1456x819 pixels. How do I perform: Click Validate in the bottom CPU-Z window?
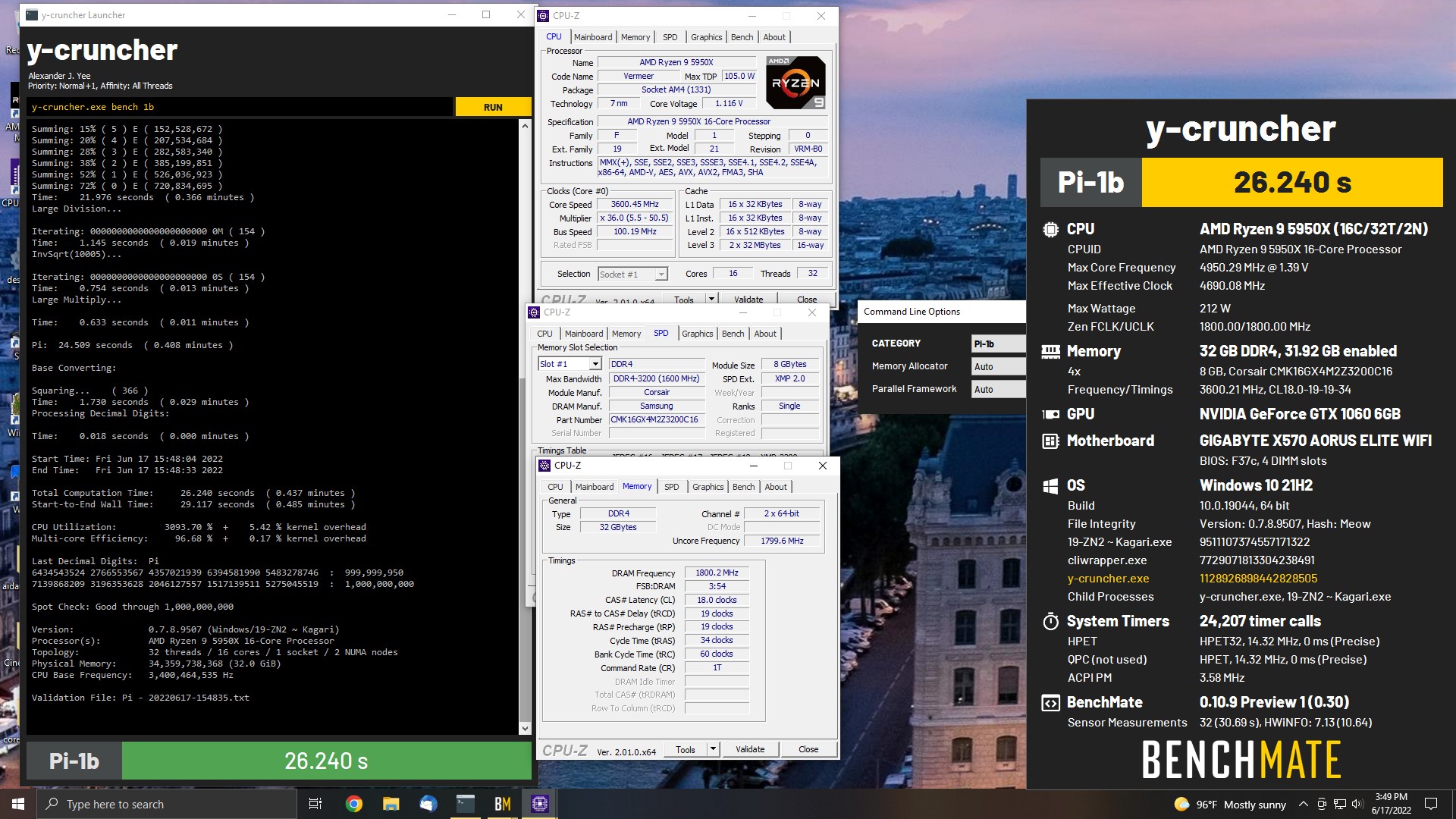[x=750, y=749]
